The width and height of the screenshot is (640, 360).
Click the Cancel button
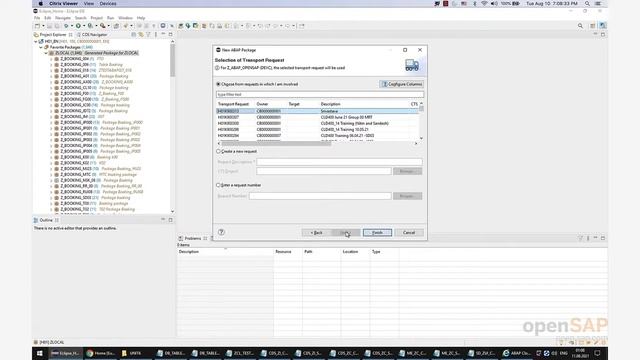[x=409, y=233]
